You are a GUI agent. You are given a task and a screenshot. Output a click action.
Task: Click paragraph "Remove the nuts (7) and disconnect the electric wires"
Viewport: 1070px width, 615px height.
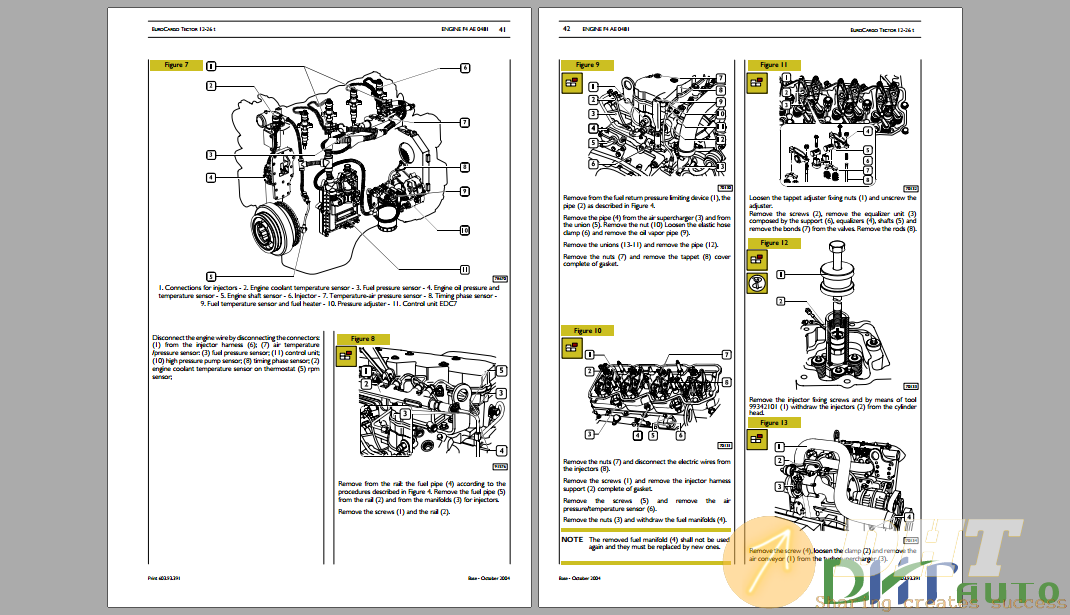coord(646,465)
